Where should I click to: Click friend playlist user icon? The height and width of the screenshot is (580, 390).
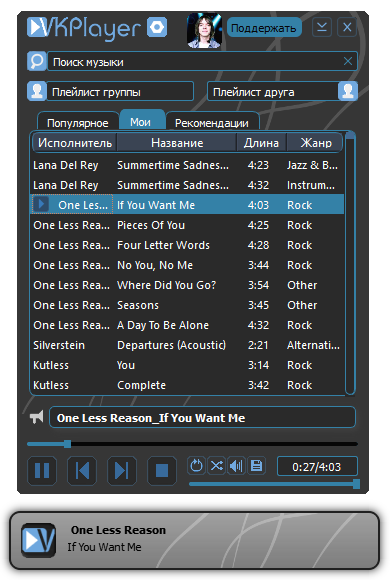[x=348, y=91]
